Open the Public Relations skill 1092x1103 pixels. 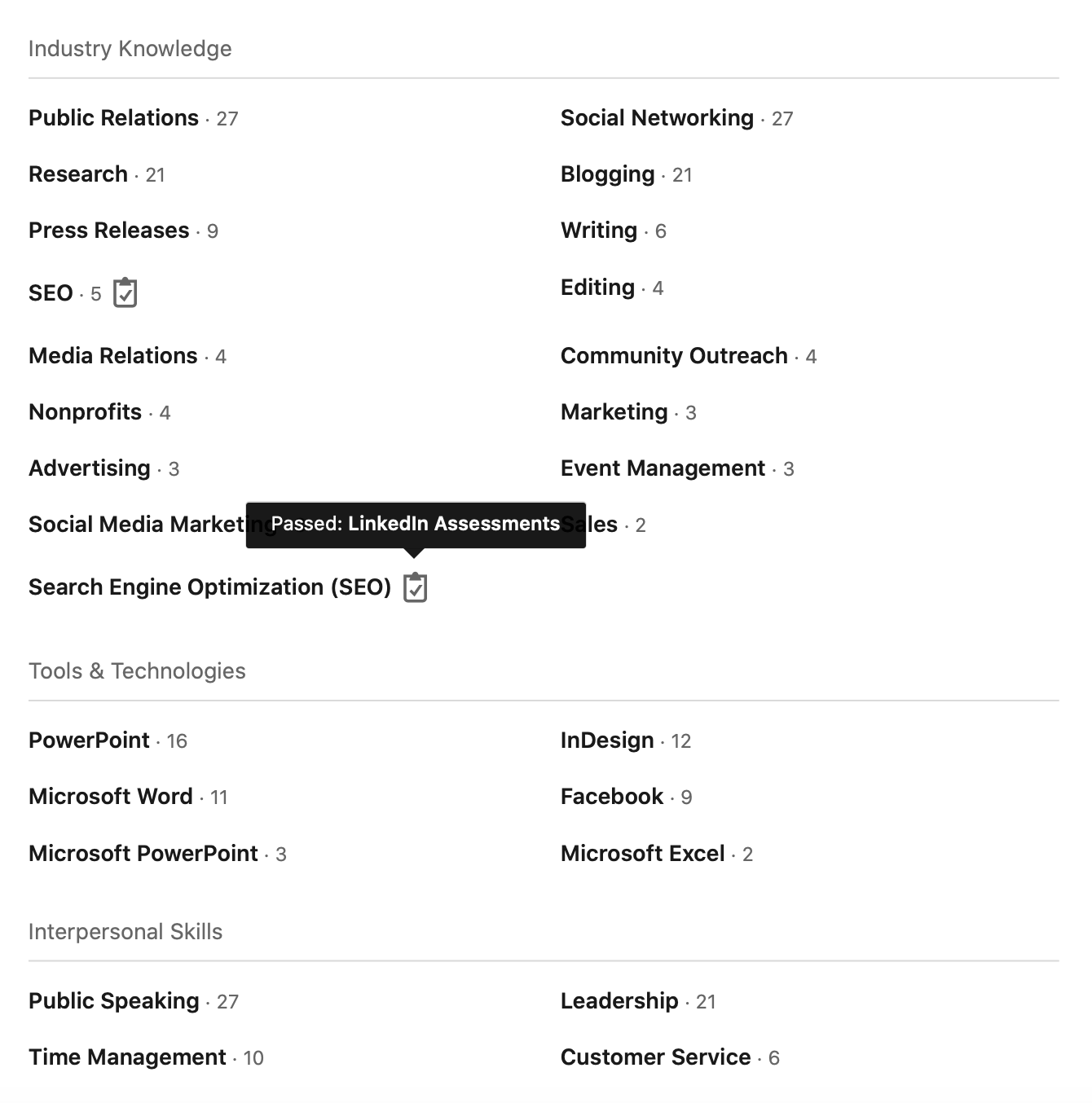tap(113, 118)
